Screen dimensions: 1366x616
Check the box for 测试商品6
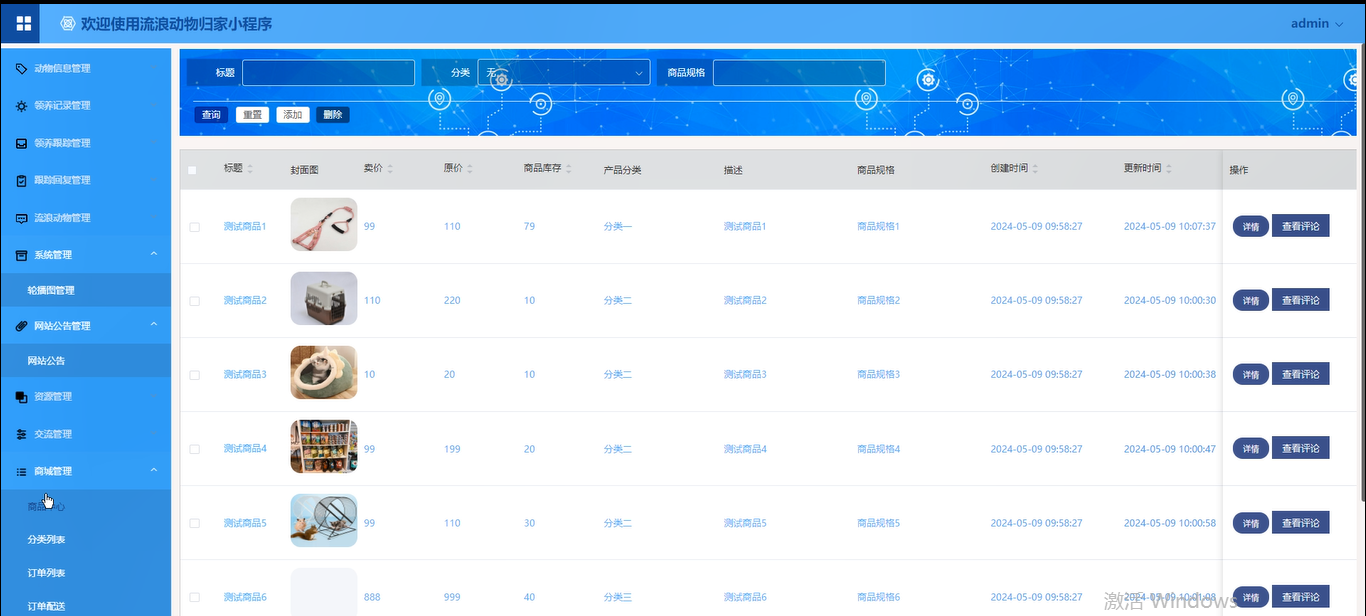[195, 597]
